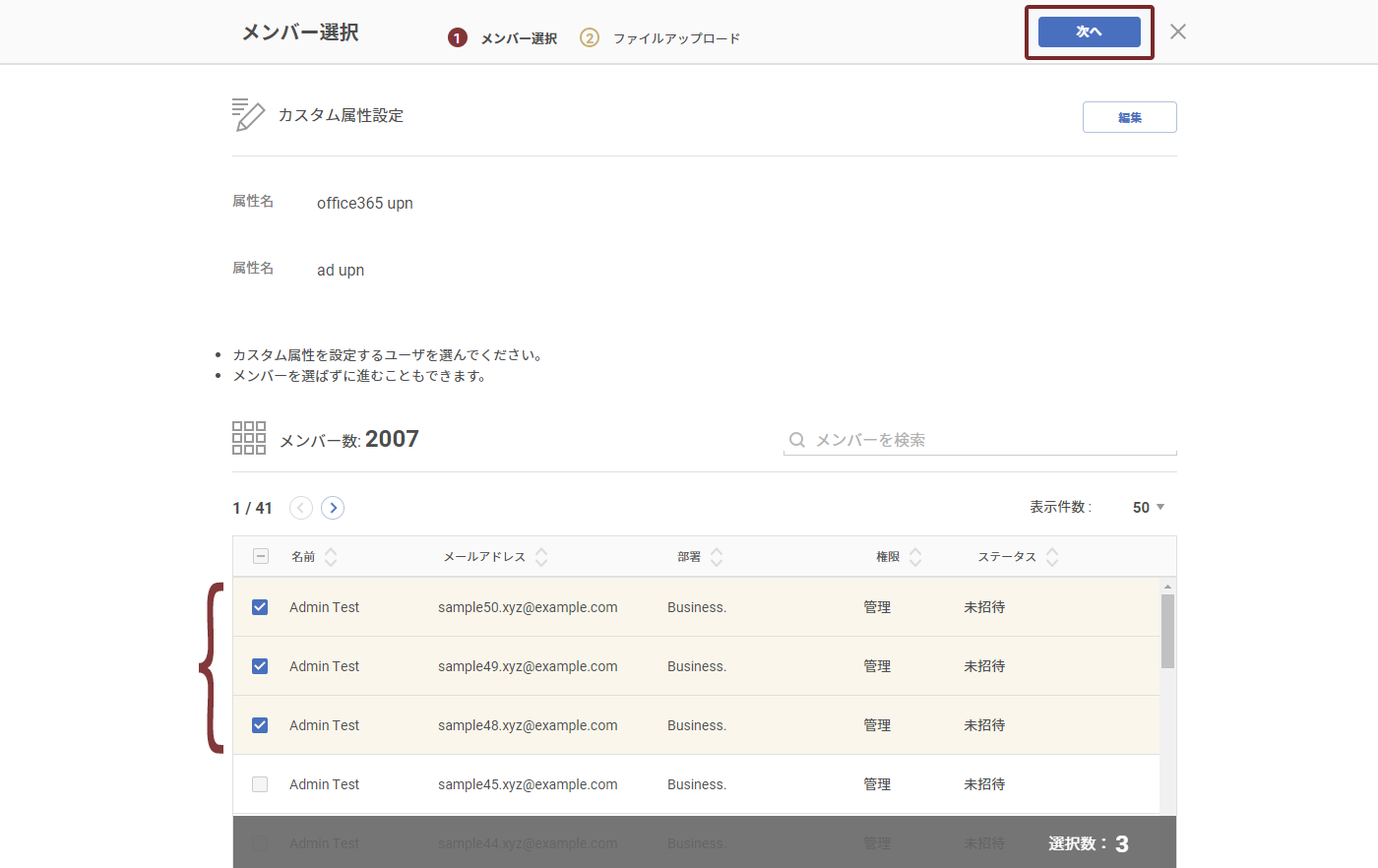This screenshot has height=868, width=1378.
Task: Close the メンバー選択 dialog with X
Action: (x=1177, y=31)
